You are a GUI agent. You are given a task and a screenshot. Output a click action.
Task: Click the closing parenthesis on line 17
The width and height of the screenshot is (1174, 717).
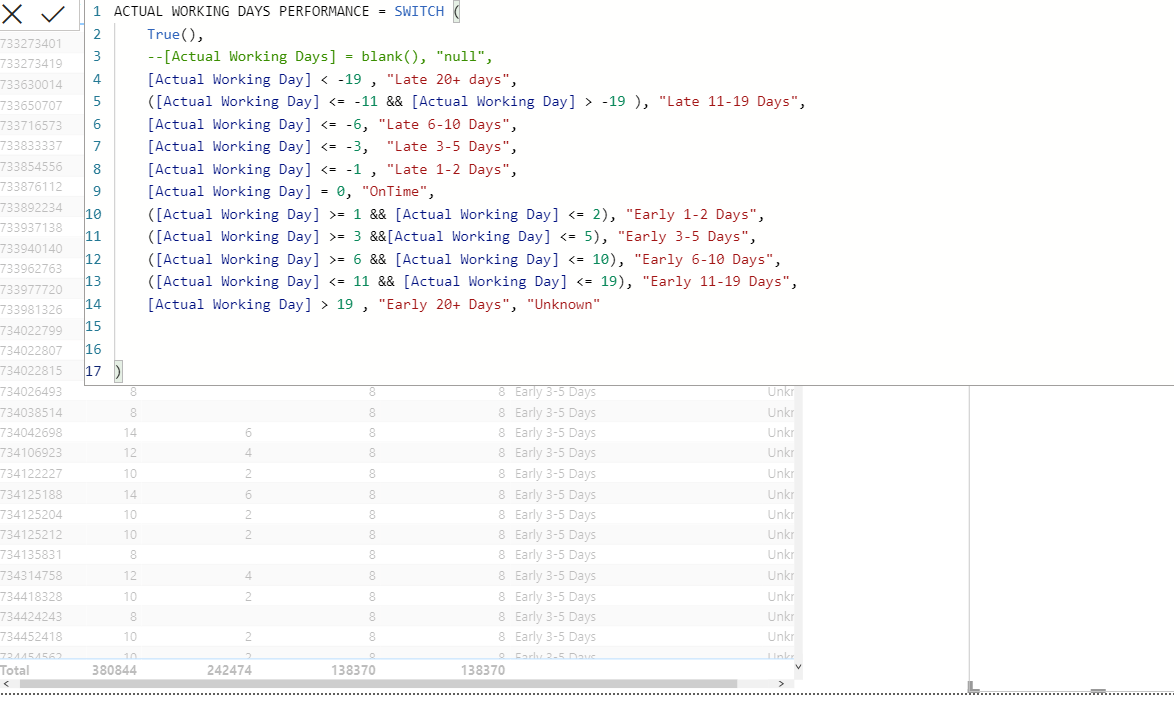tap(118, 371)
